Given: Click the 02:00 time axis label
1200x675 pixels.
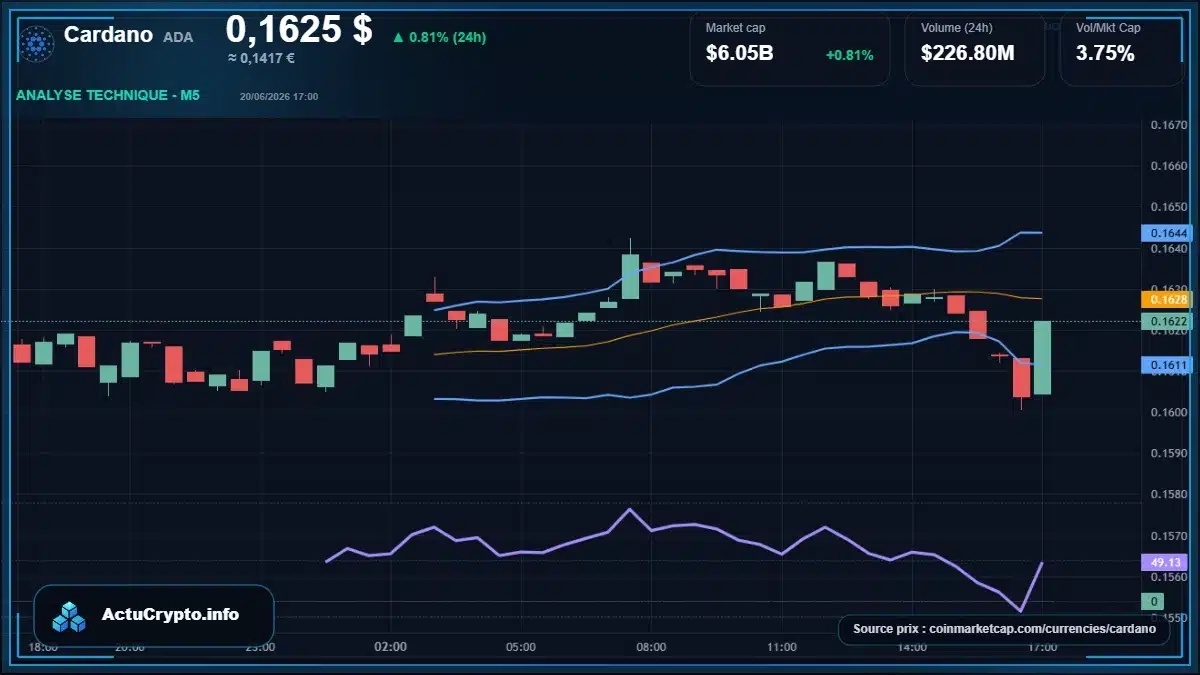Looking at the screenshot, I should (391, 647).
